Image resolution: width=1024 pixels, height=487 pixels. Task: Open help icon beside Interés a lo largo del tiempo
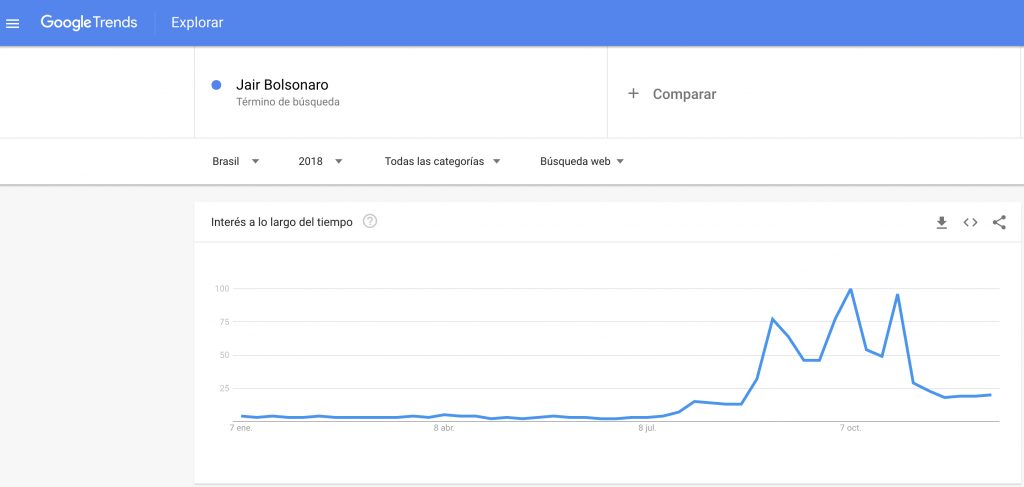tap(370, 221)
